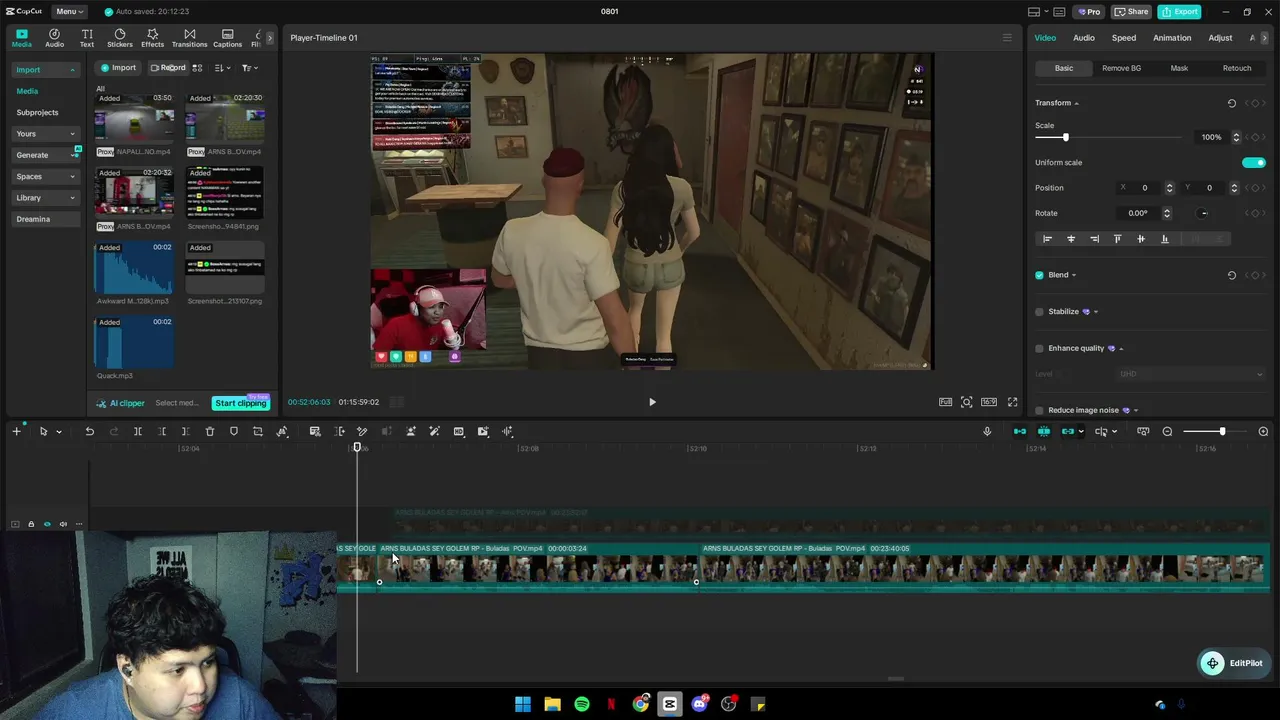
Task: Open the media filter dropdown
Action: 249,68
